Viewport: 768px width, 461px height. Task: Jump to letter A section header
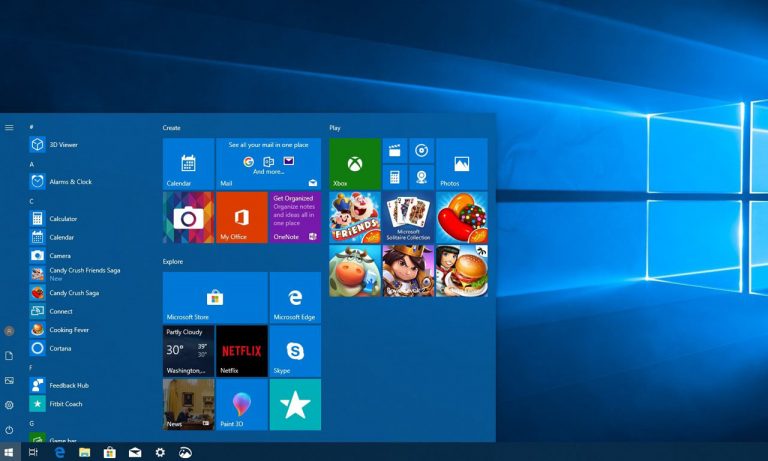coord(32,164)
